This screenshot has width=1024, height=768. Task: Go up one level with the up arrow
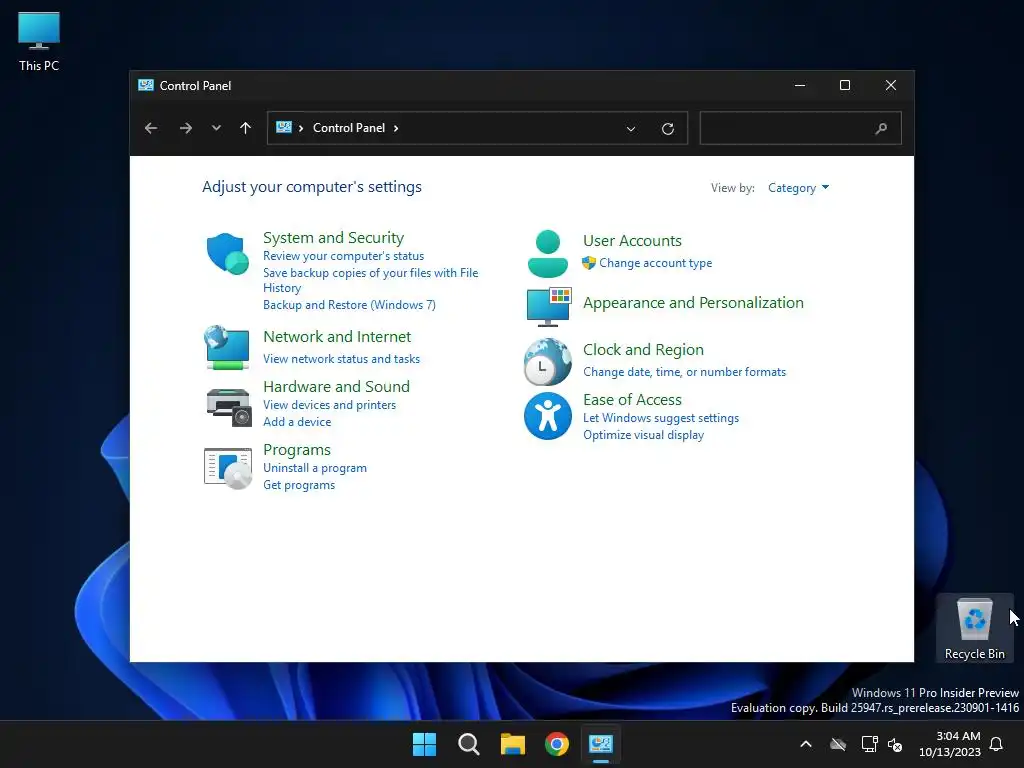click(246, 128)
